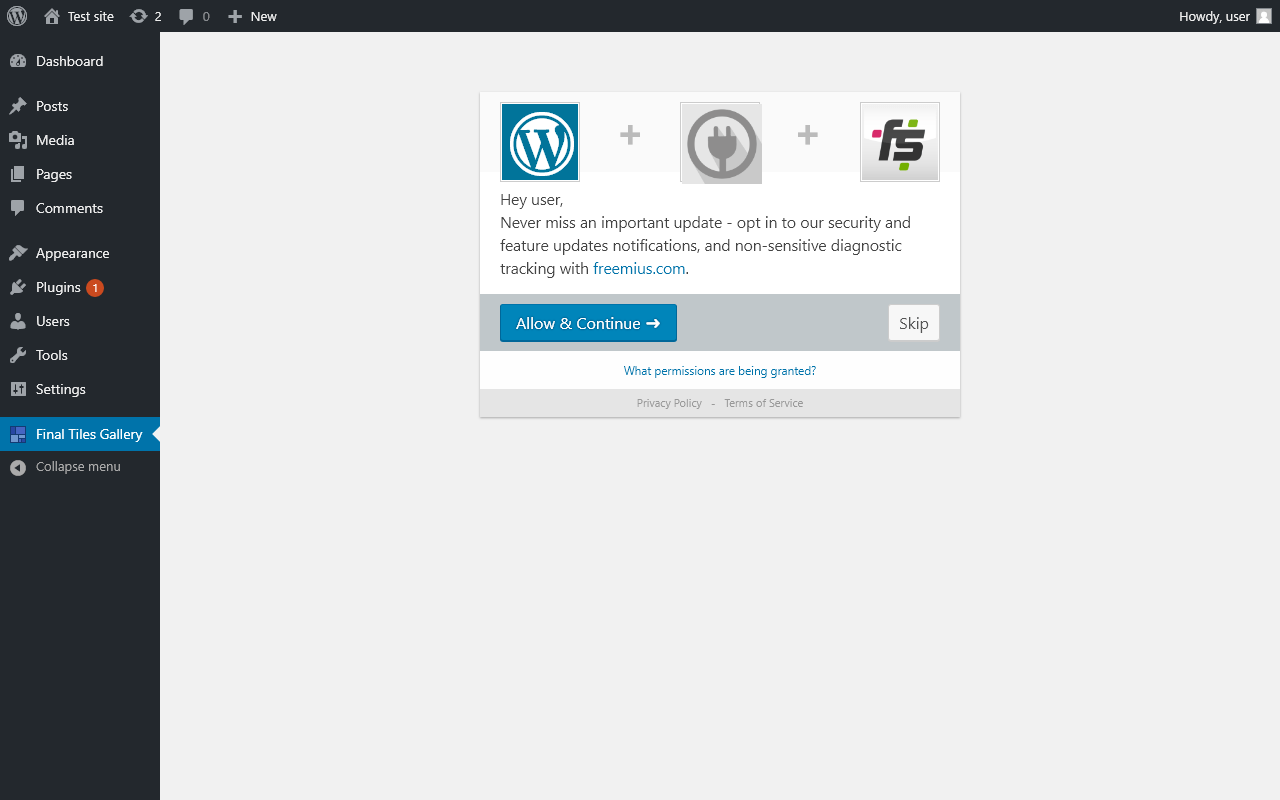
Task: Click the Tools wrench icon
Action: click(18, 355)
